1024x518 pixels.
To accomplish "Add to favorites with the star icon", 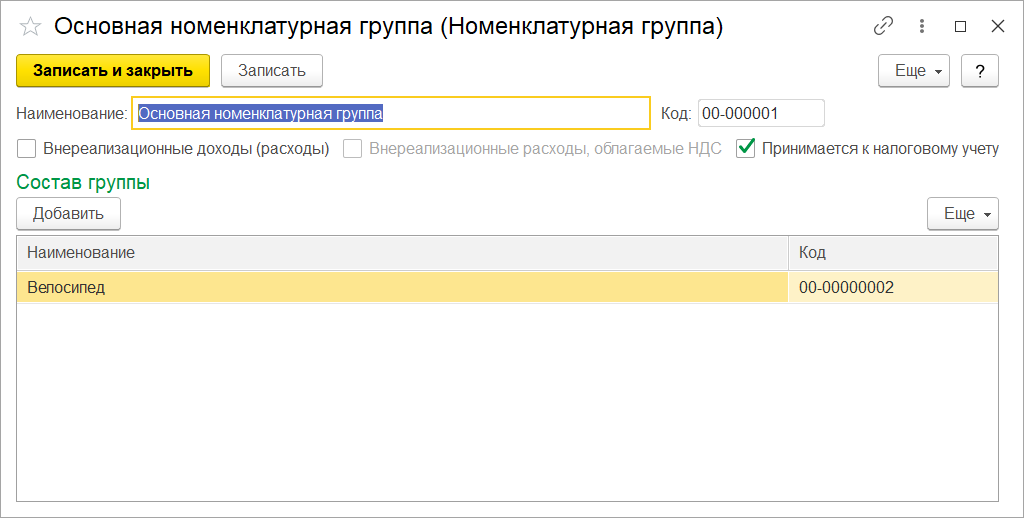I will 30,27.
